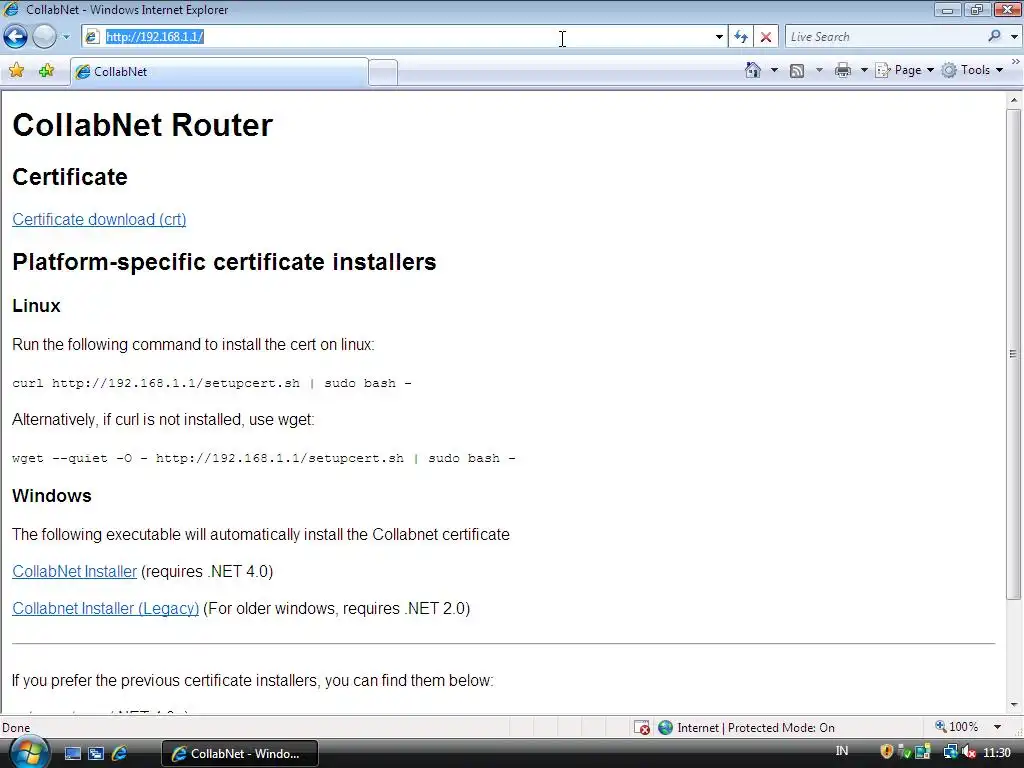Click the tray icon left of network
Viewport: 1024px width, 768px height.
tap(923, 752)
